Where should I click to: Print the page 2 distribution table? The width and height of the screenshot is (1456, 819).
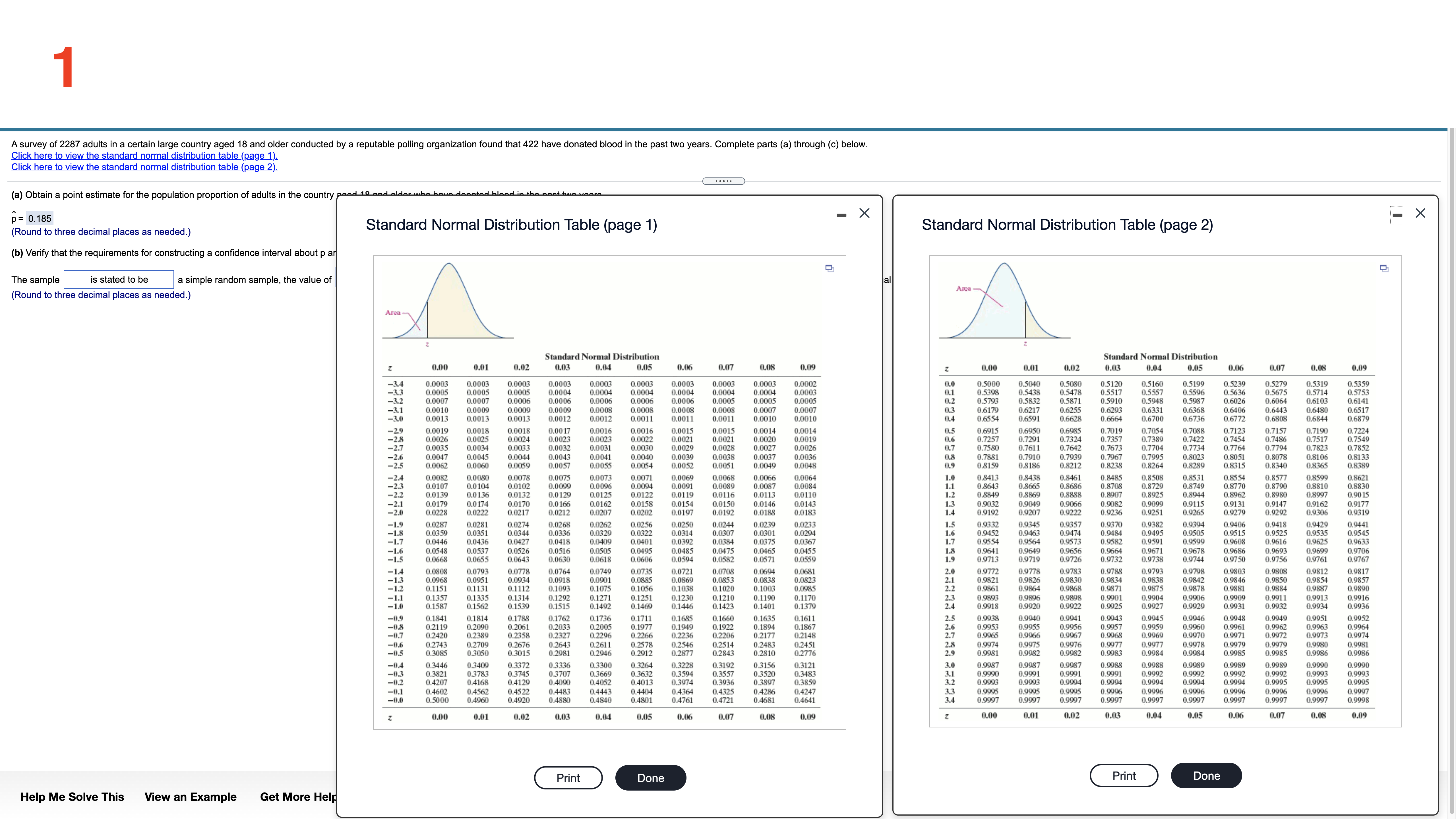tap(1124, 775)
